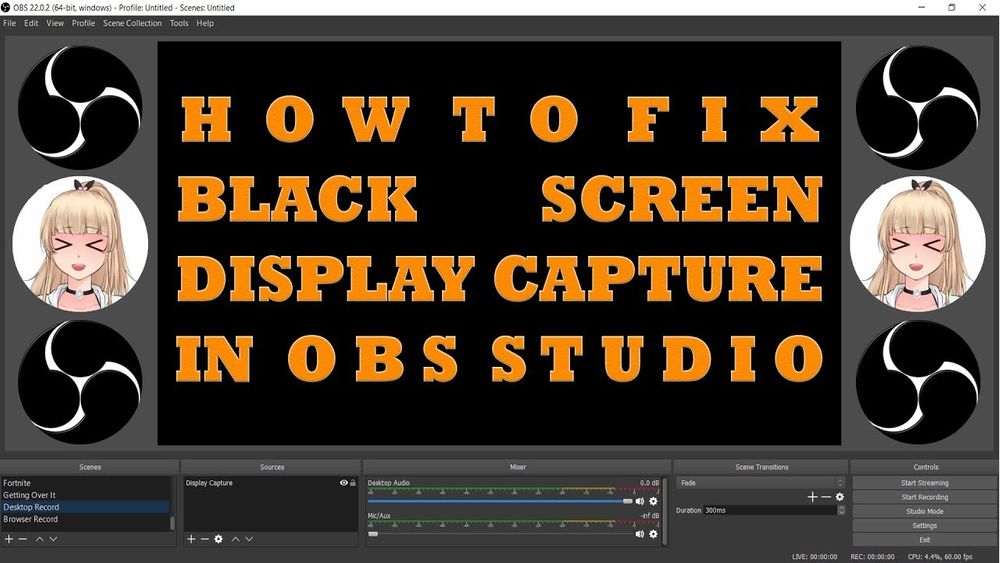The width and height of the screenshot is (1000, 563).
Task: Click the Start Recording button
Action: (924, 497)
